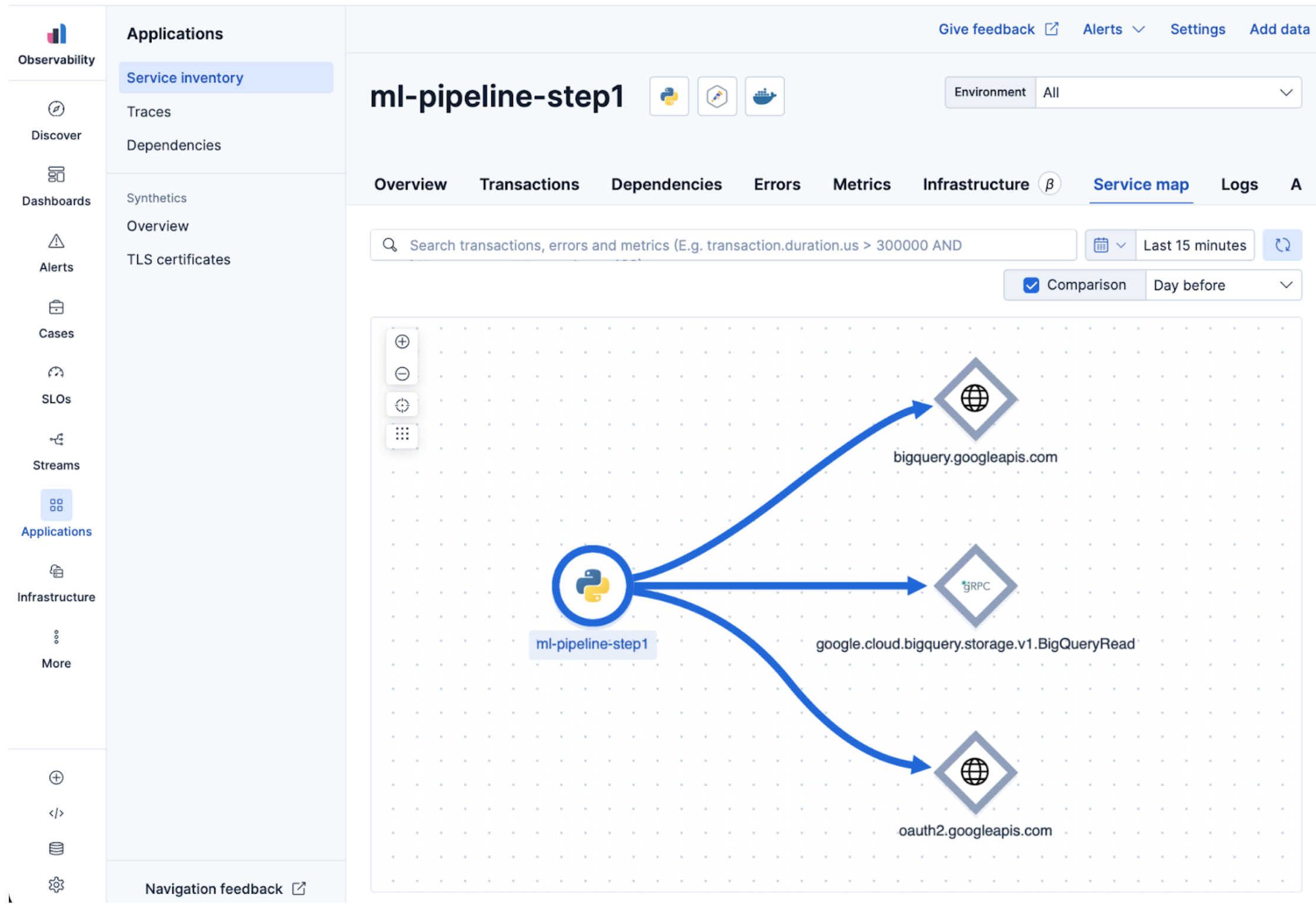Viewport: 1316px width, 906px height.
Task: Open TLS certificates page
Action: (x=178, y=259)
